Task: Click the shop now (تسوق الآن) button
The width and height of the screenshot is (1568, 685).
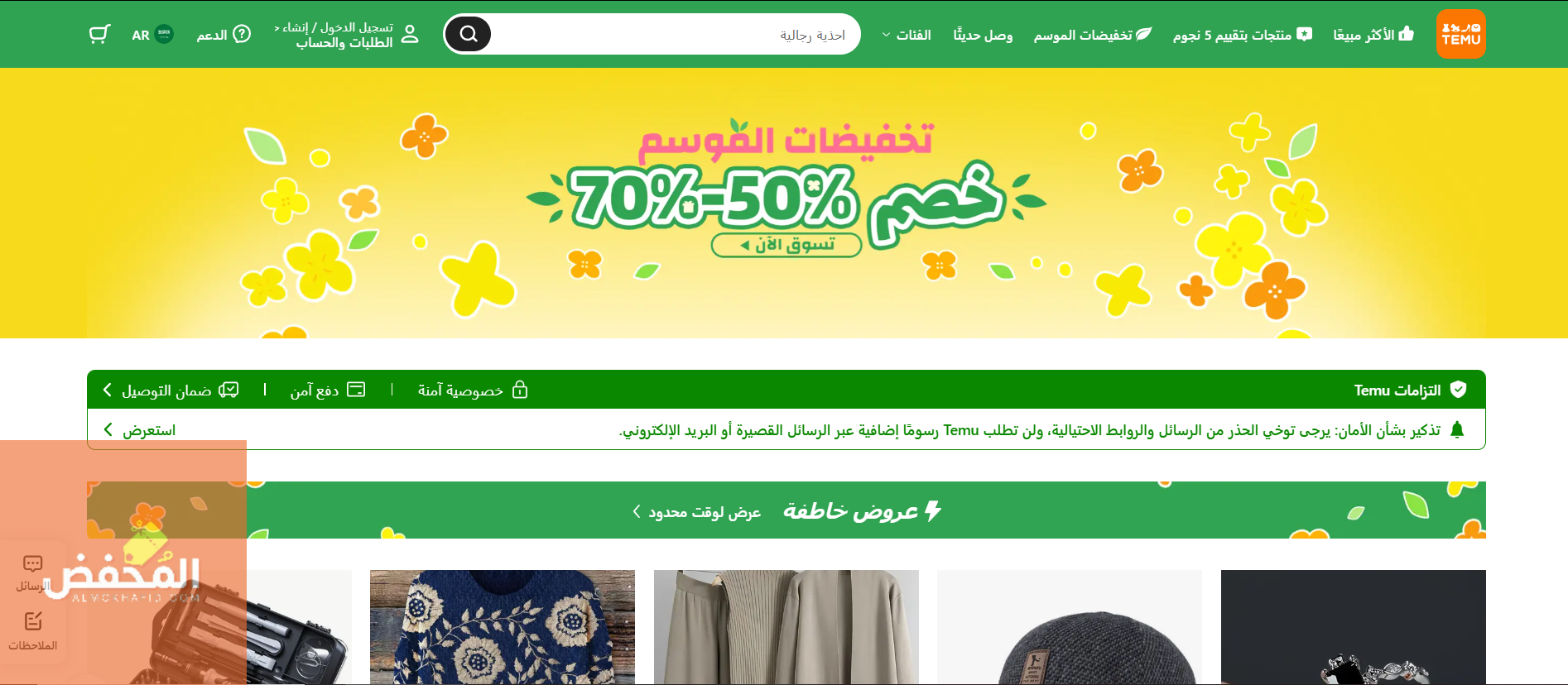Action: [x=786, y=245]
